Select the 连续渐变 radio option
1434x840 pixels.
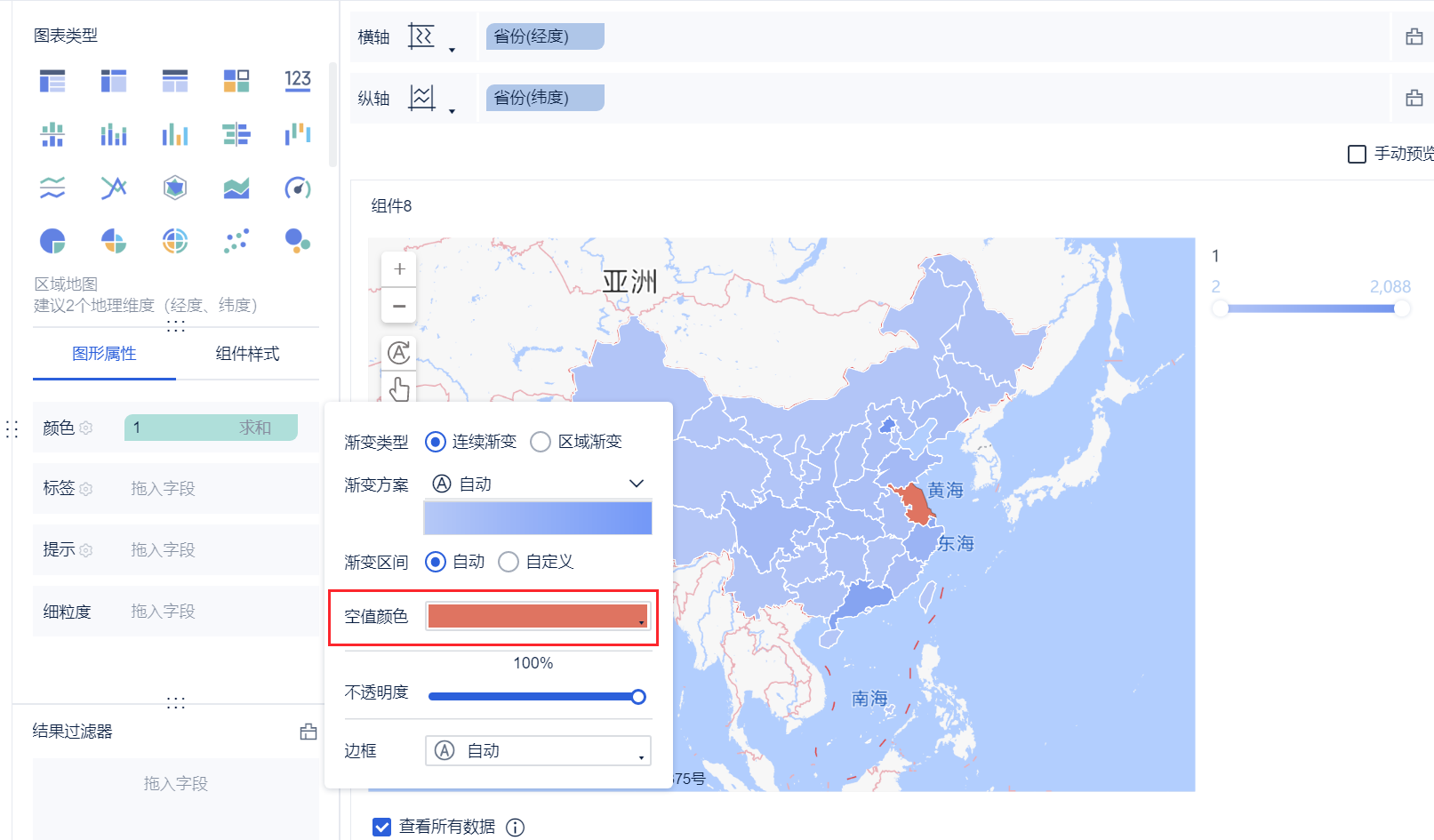(x=435, y=442)
